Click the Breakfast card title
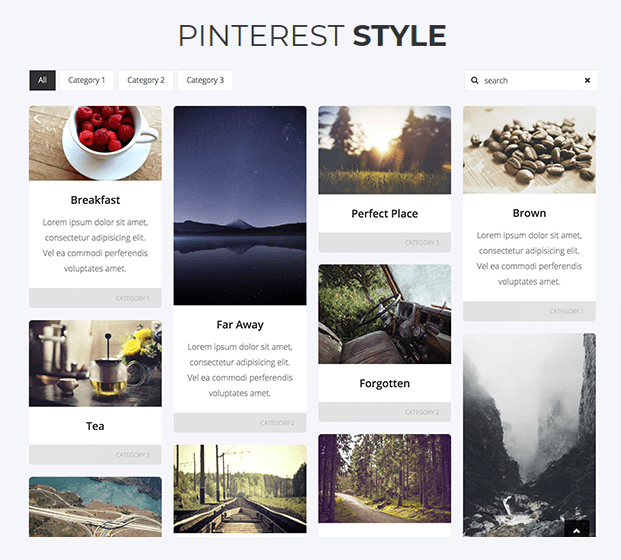 pos(95,200)
